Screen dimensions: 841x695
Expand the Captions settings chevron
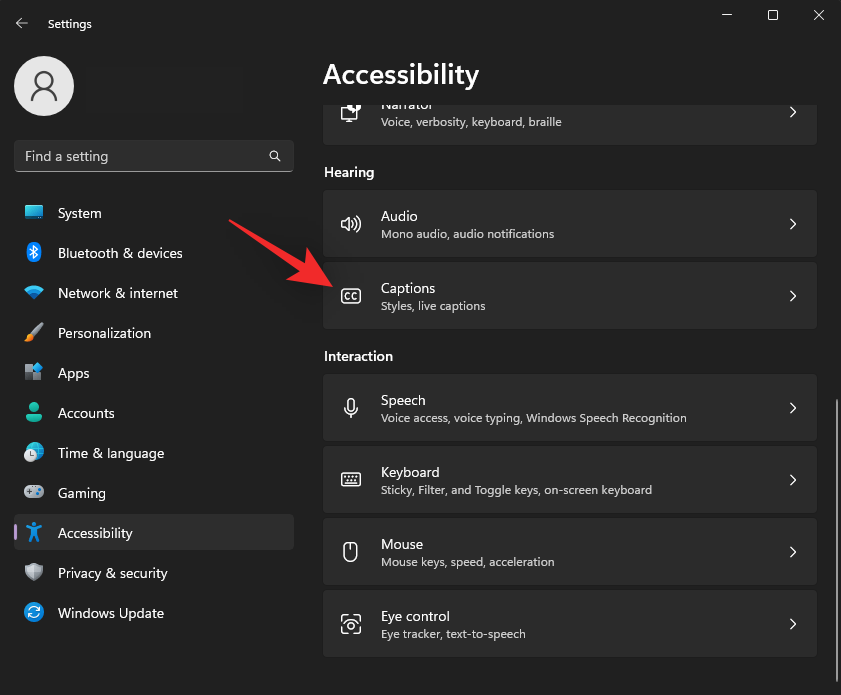pyautogui.click(x=793, y=295)
